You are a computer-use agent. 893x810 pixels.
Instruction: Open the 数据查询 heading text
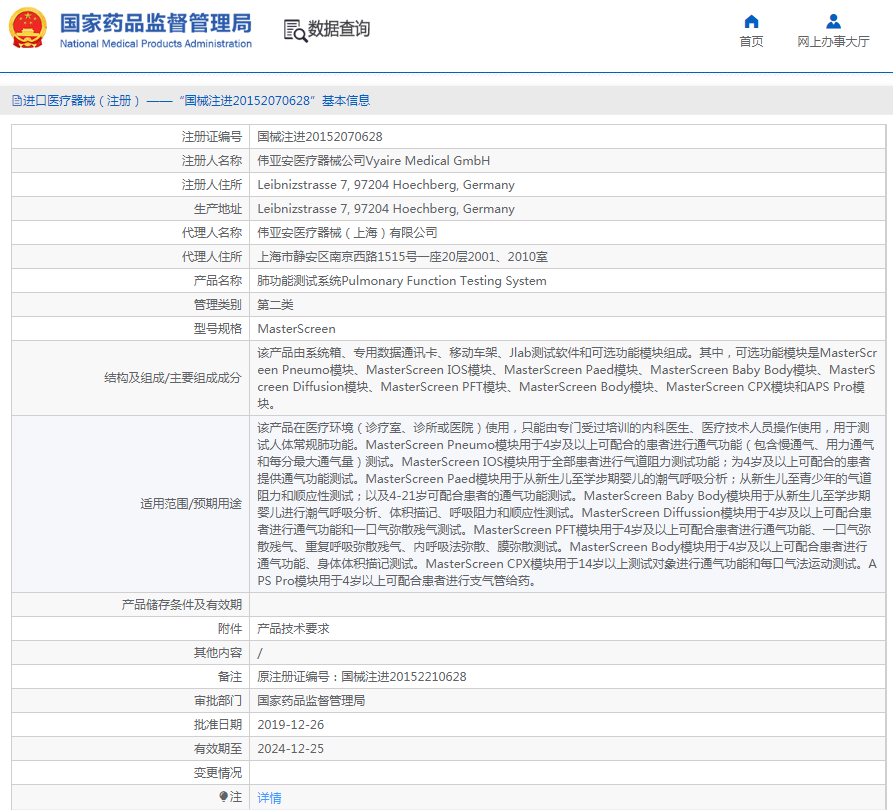(x=339, y=30)
